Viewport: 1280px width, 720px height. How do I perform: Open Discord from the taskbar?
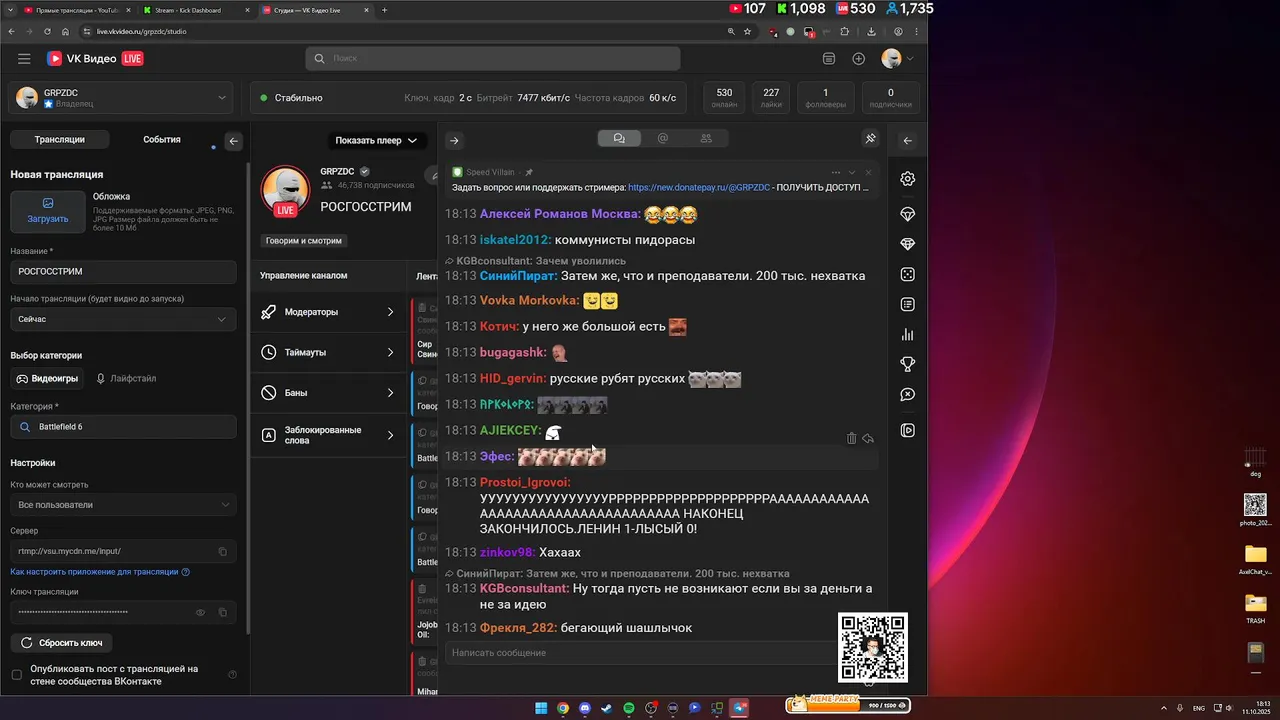pyautogui.click(x=585, y=708)
